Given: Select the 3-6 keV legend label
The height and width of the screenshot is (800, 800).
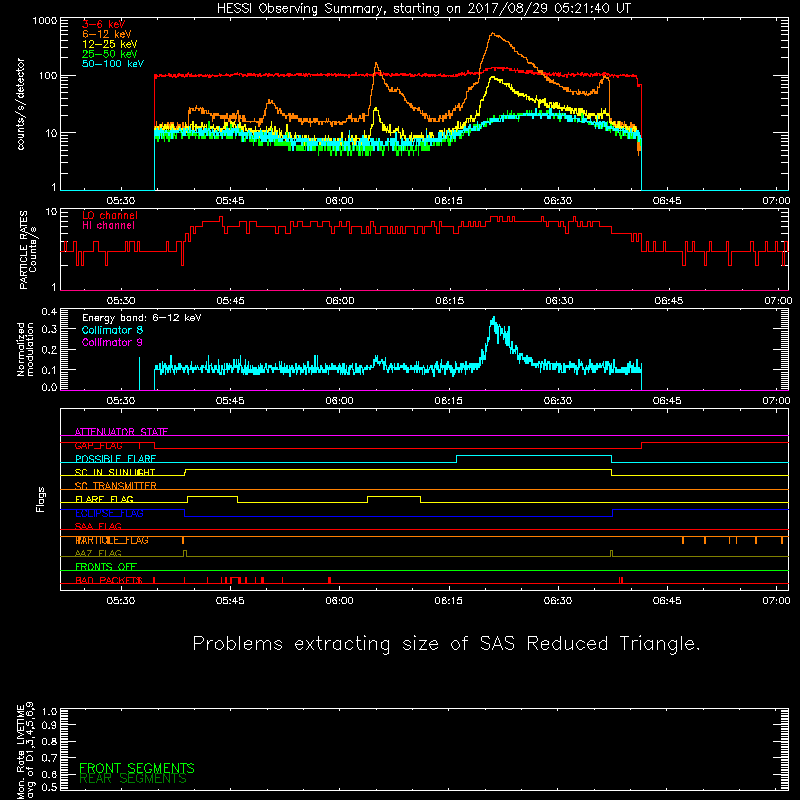Looking at the screenshot, I should [103, 24].
